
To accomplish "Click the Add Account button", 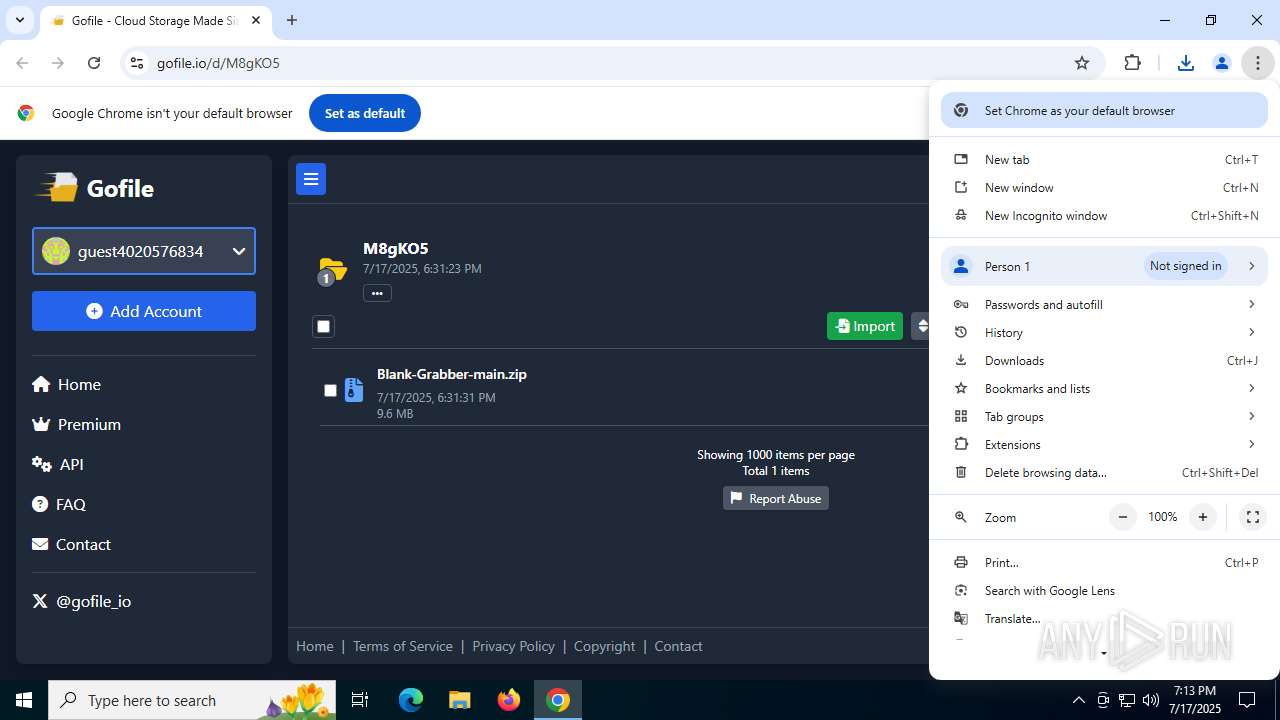I will [x=144, y=311].
